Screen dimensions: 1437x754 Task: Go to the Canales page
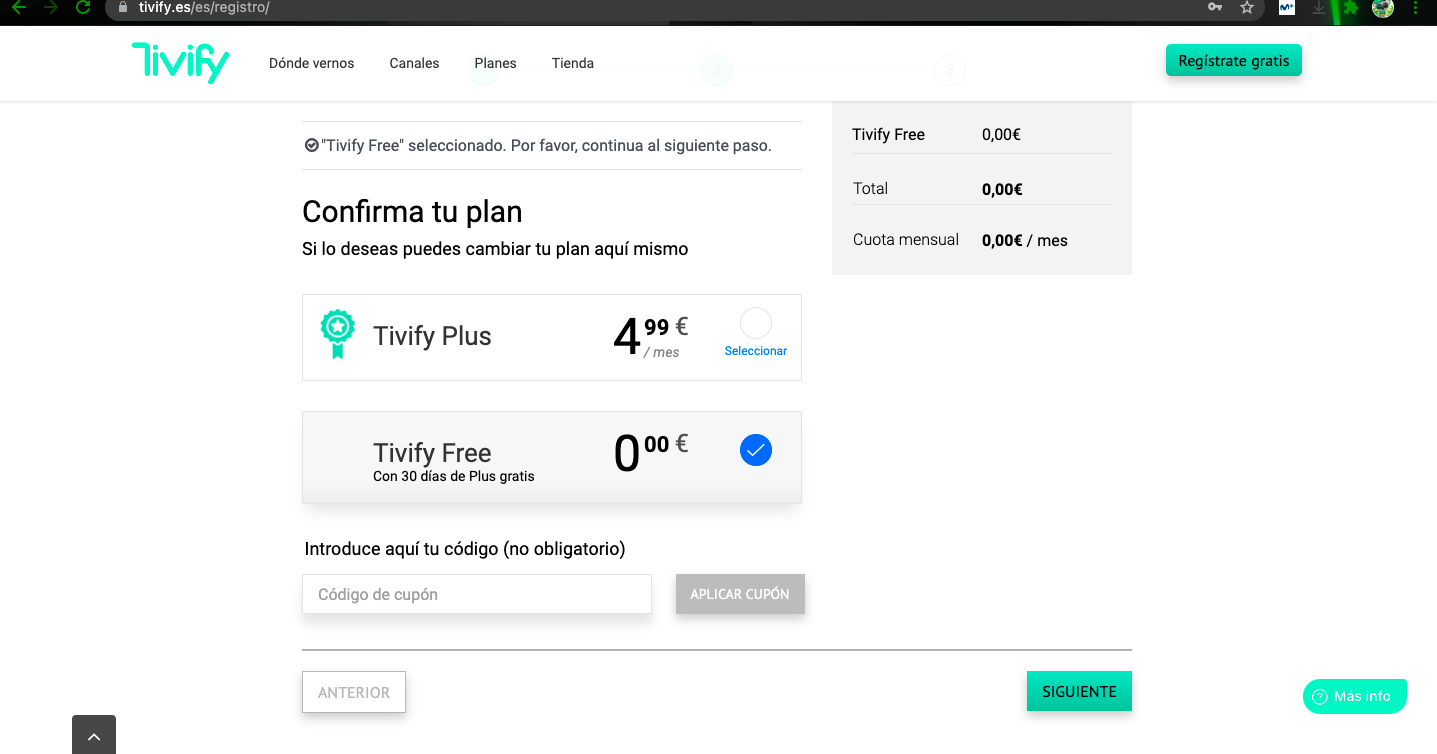pos(414,63)
